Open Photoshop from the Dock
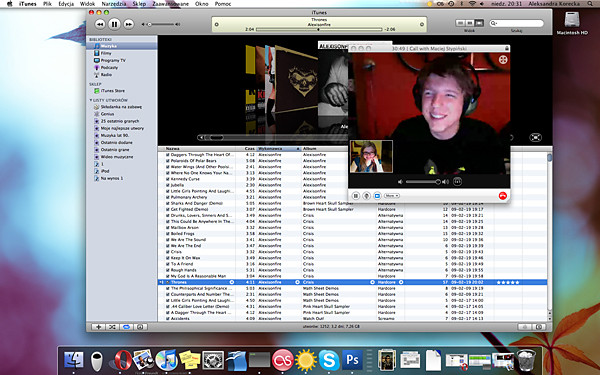The height and width of the screenshot is (375, 600). pyautogui.click(x=352, y=360)
